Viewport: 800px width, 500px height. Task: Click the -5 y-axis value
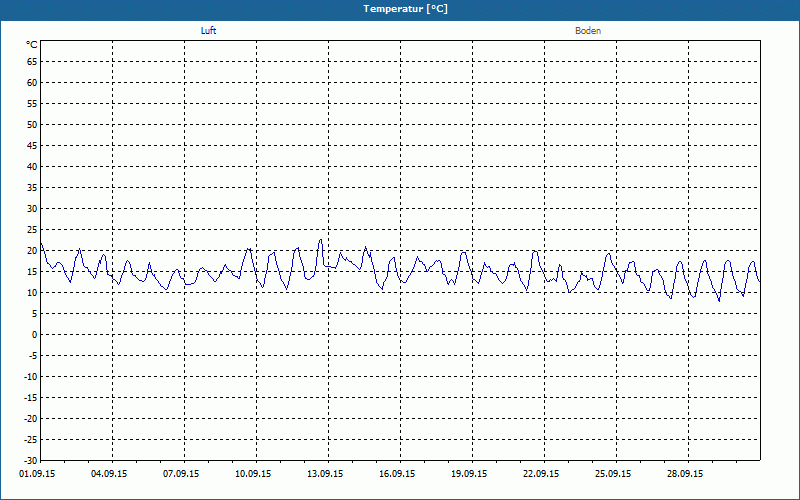point(33,356)
